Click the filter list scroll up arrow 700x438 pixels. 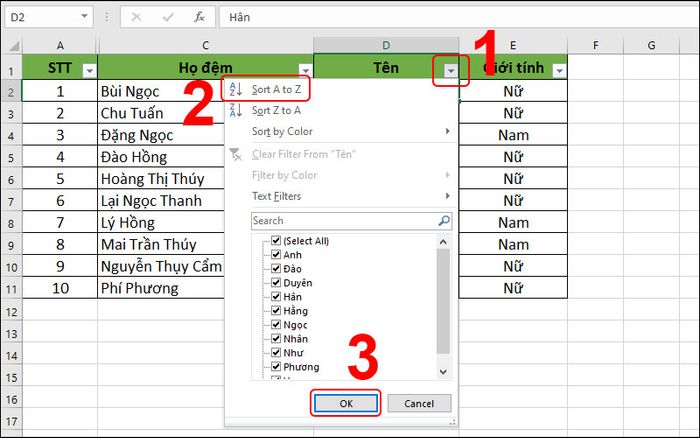coord(443,242)
